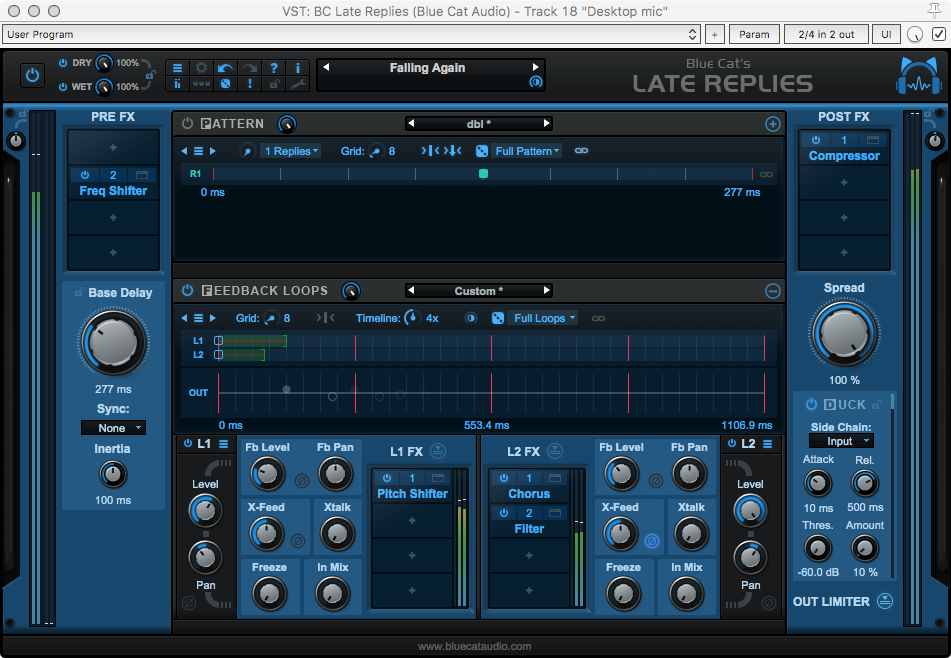Viewport: 951px width, 658px height.
Task: Toggle Compressor effect power
Action: 816,140
